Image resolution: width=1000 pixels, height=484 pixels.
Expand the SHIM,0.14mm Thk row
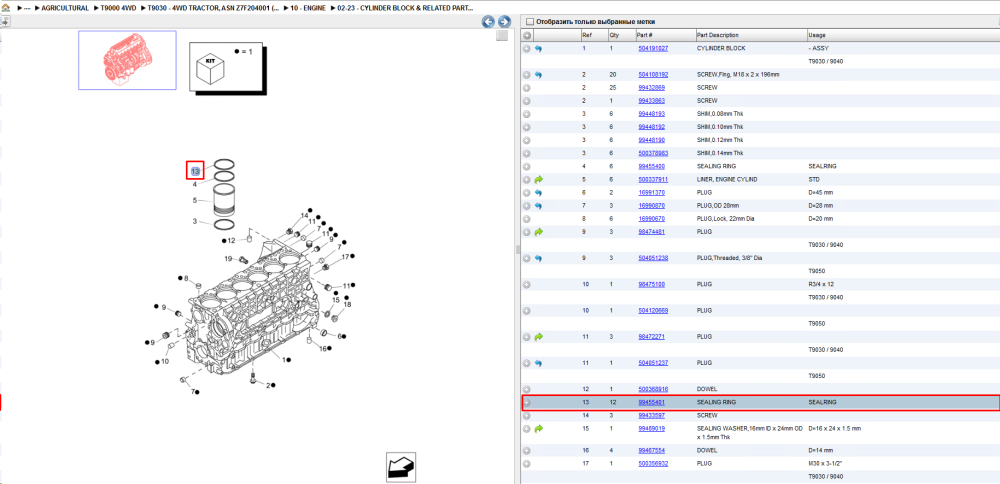(x=527, y=153)
